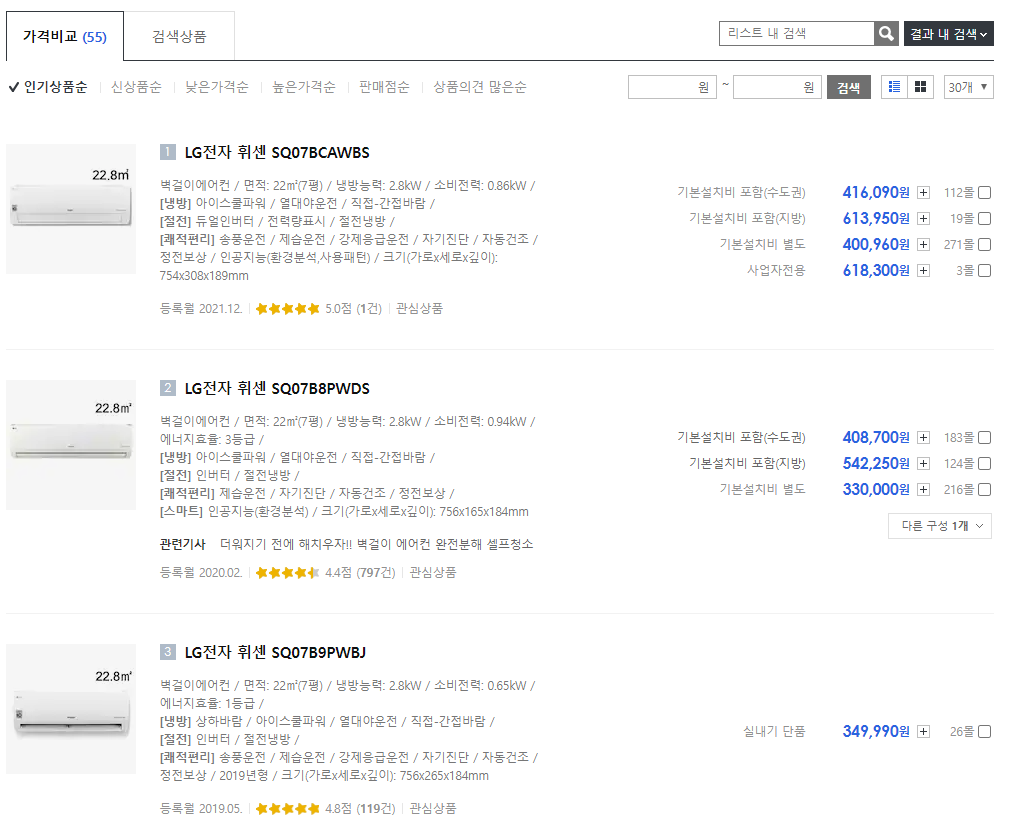Click SQ07B9PWBJ product thumbnail

(71, 709)
